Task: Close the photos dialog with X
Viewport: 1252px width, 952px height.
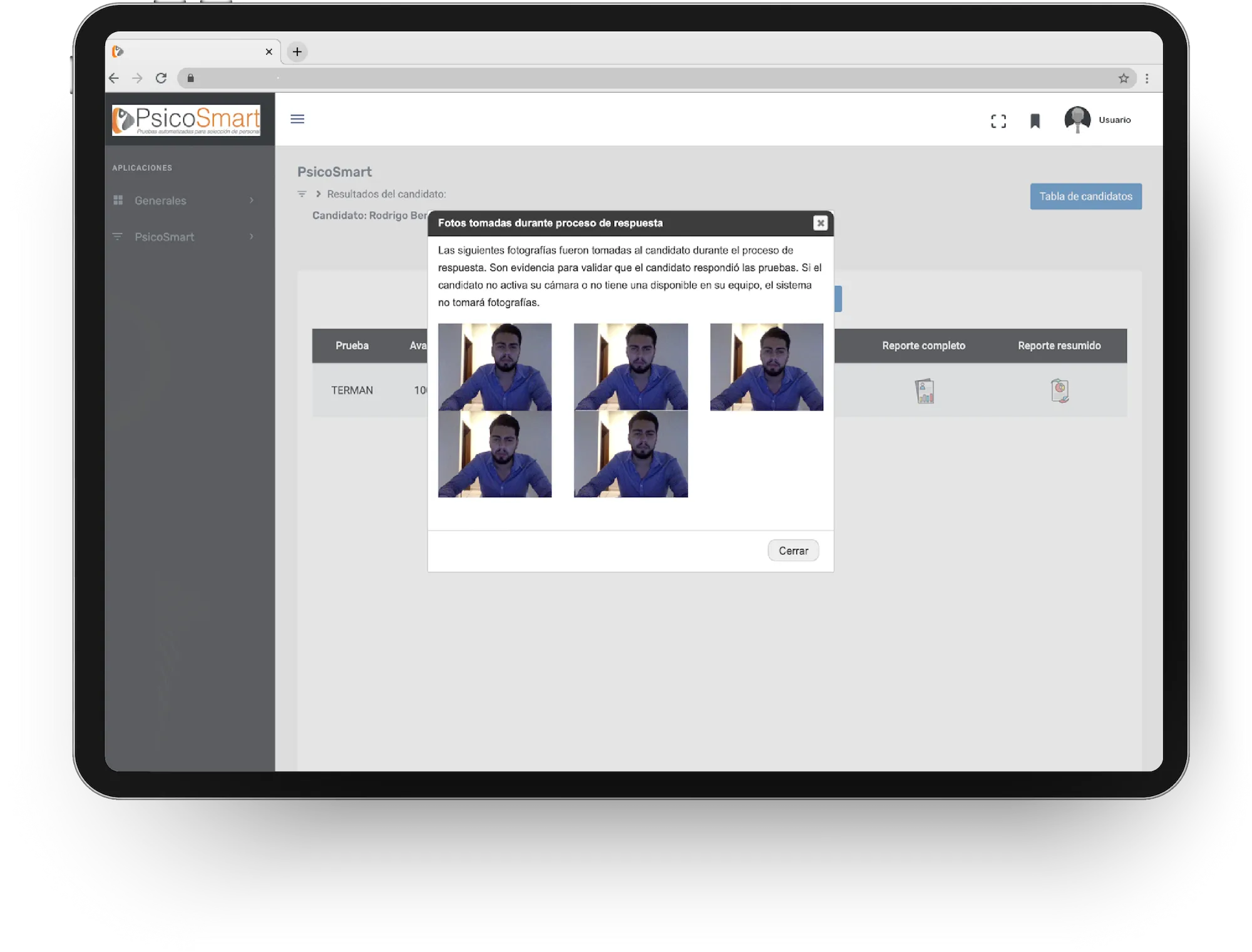Action: point(820,223)
